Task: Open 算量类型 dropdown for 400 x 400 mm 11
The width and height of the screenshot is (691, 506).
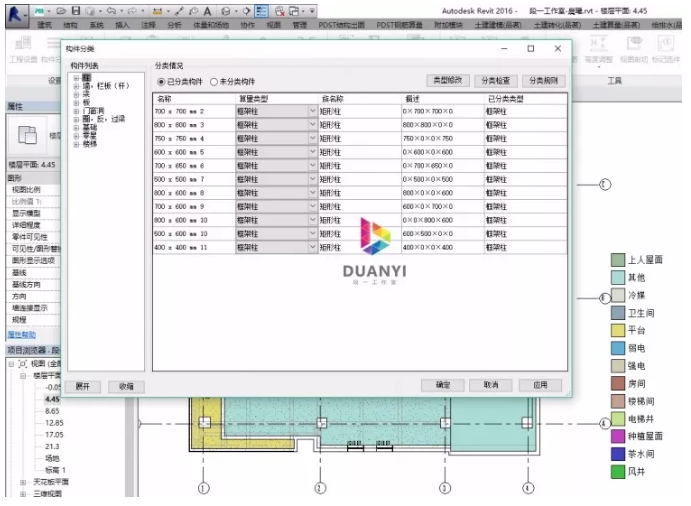Action: click(312, 247)
